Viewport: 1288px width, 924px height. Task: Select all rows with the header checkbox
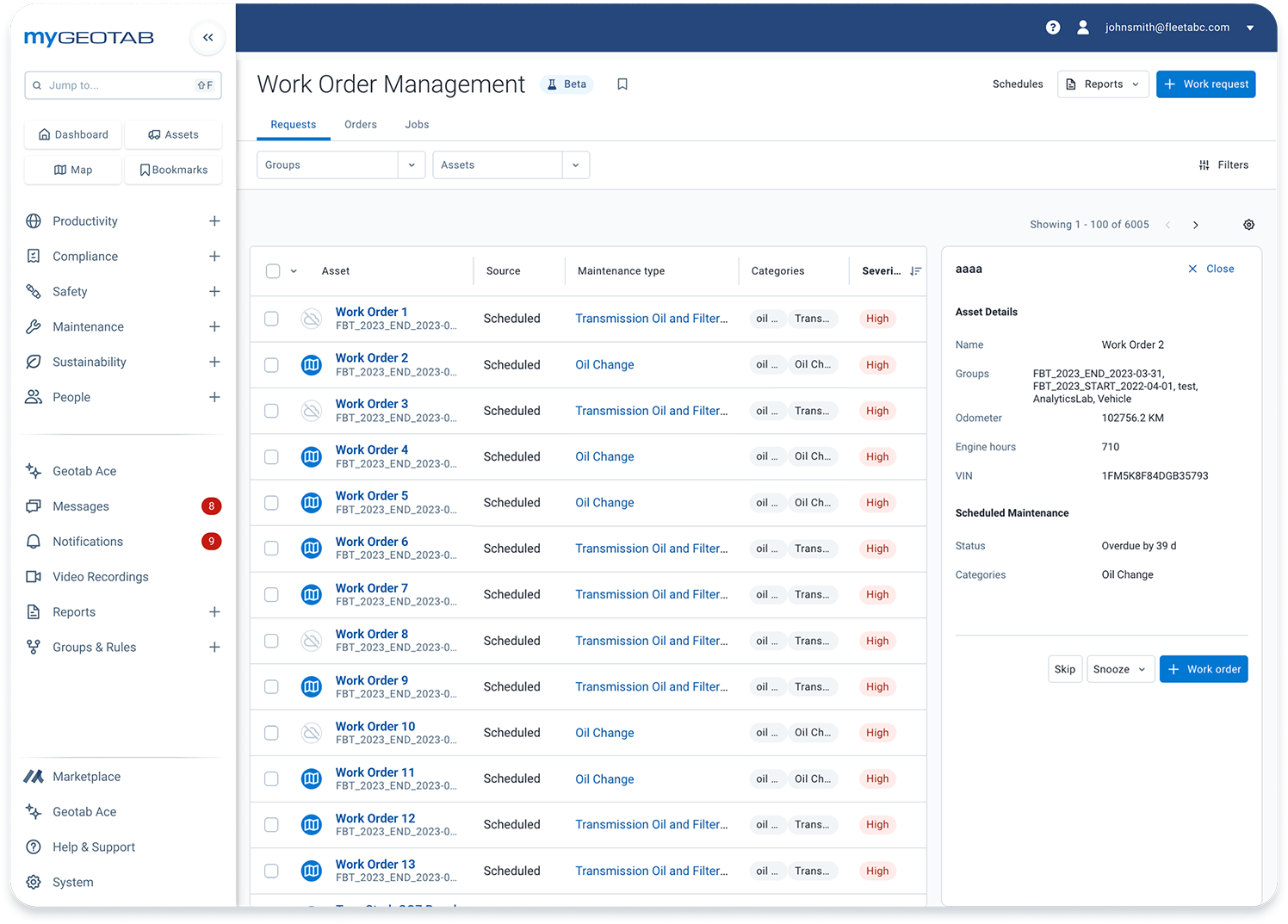pyautogui.click(x=271, y=270)
